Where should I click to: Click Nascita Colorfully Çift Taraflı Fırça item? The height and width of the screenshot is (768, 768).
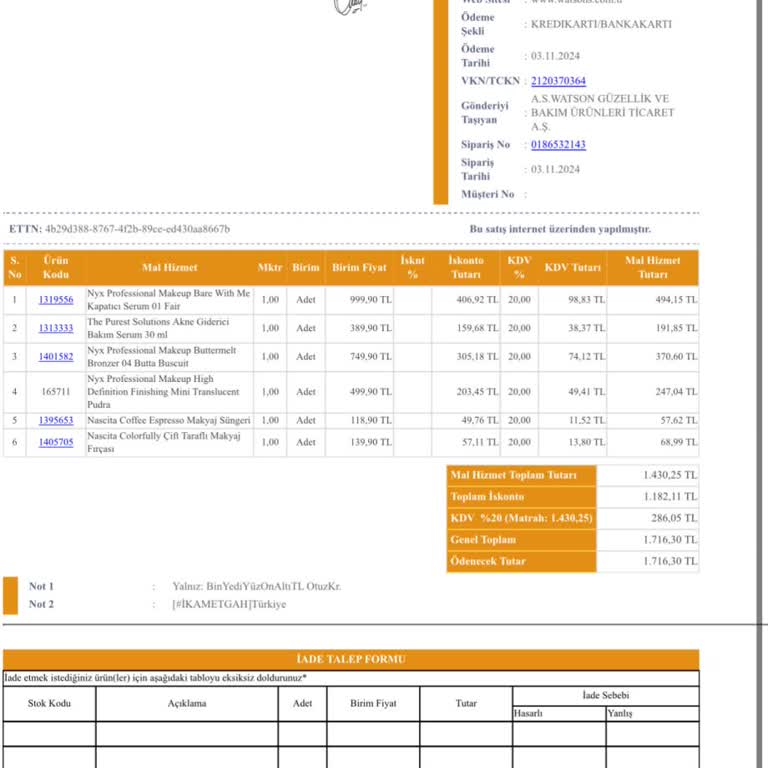(x=164, y=442)
